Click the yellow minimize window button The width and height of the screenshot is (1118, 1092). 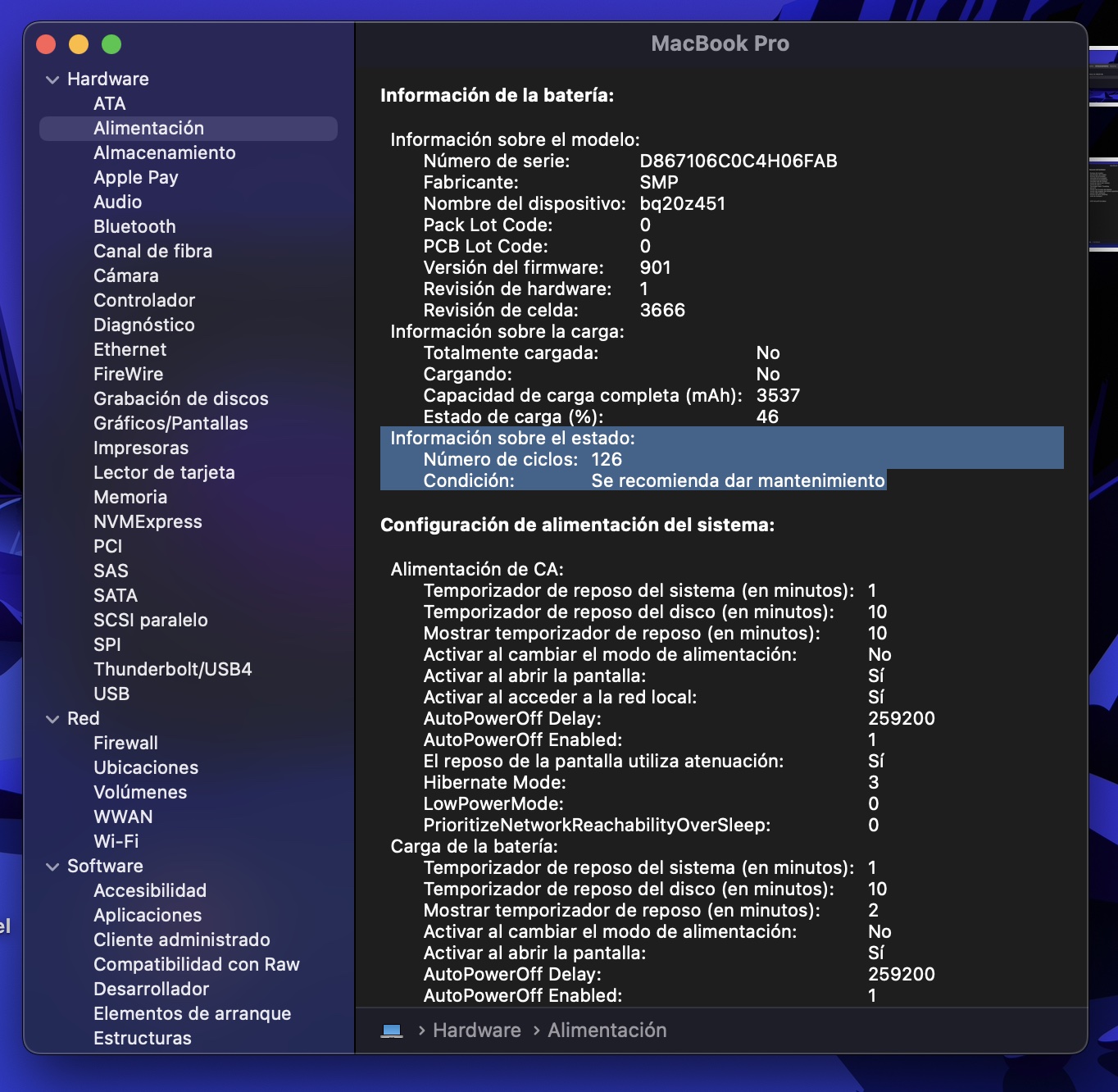79,44
